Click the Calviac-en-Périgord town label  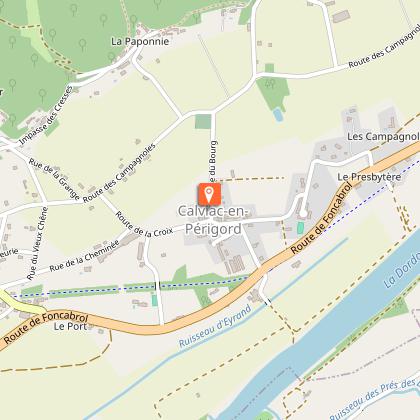(214, 220)
